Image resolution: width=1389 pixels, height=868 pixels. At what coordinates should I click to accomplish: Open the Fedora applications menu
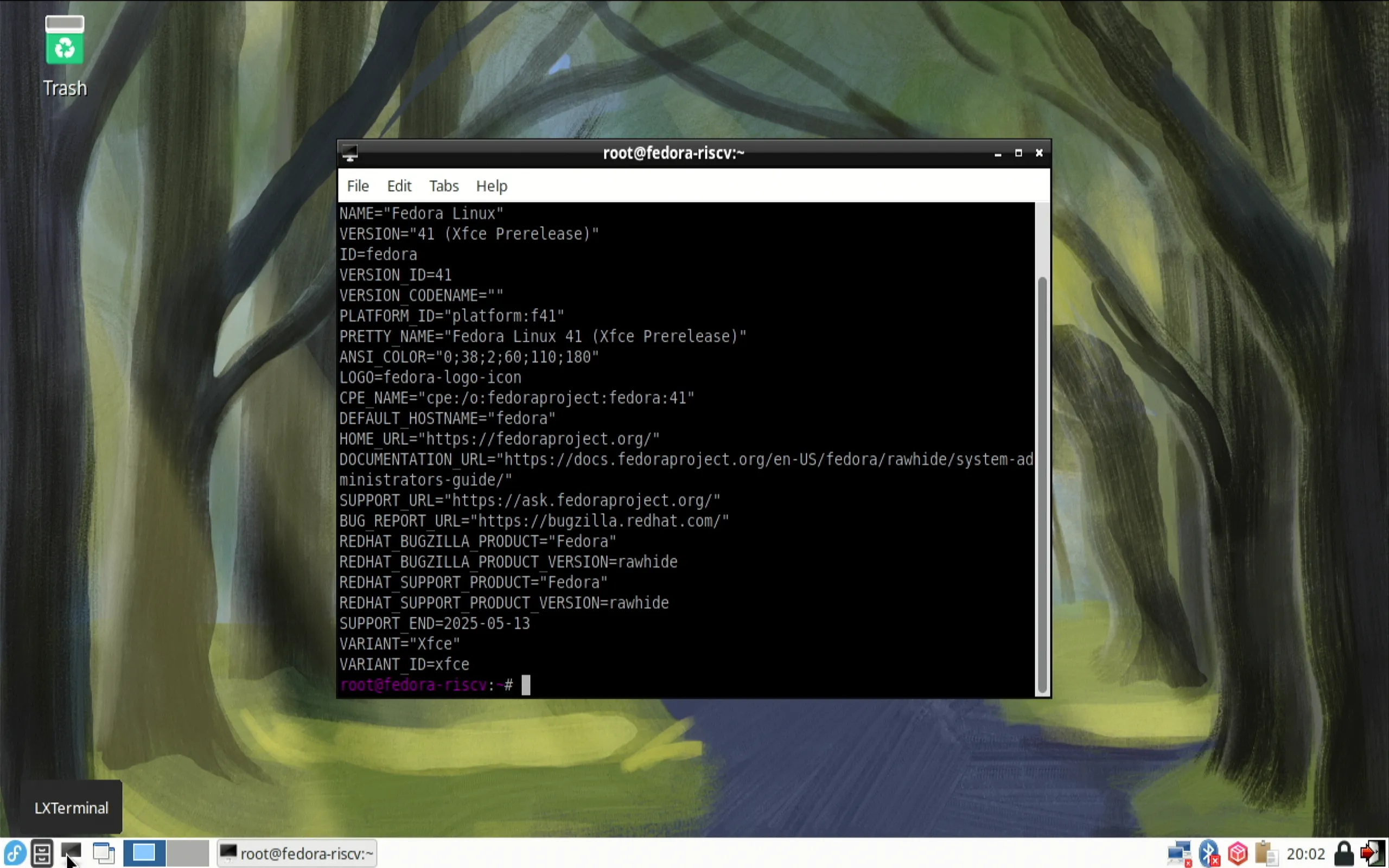[14, 853]
